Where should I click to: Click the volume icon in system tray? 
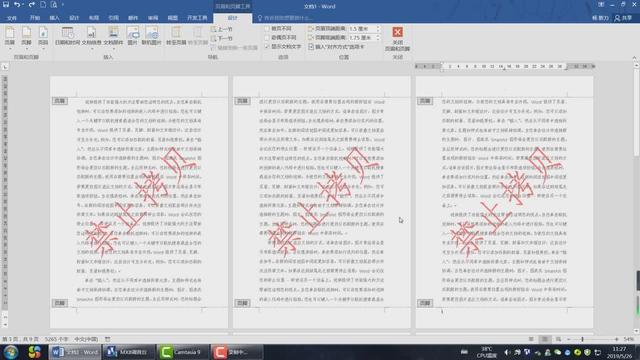[x=507, y=352]
